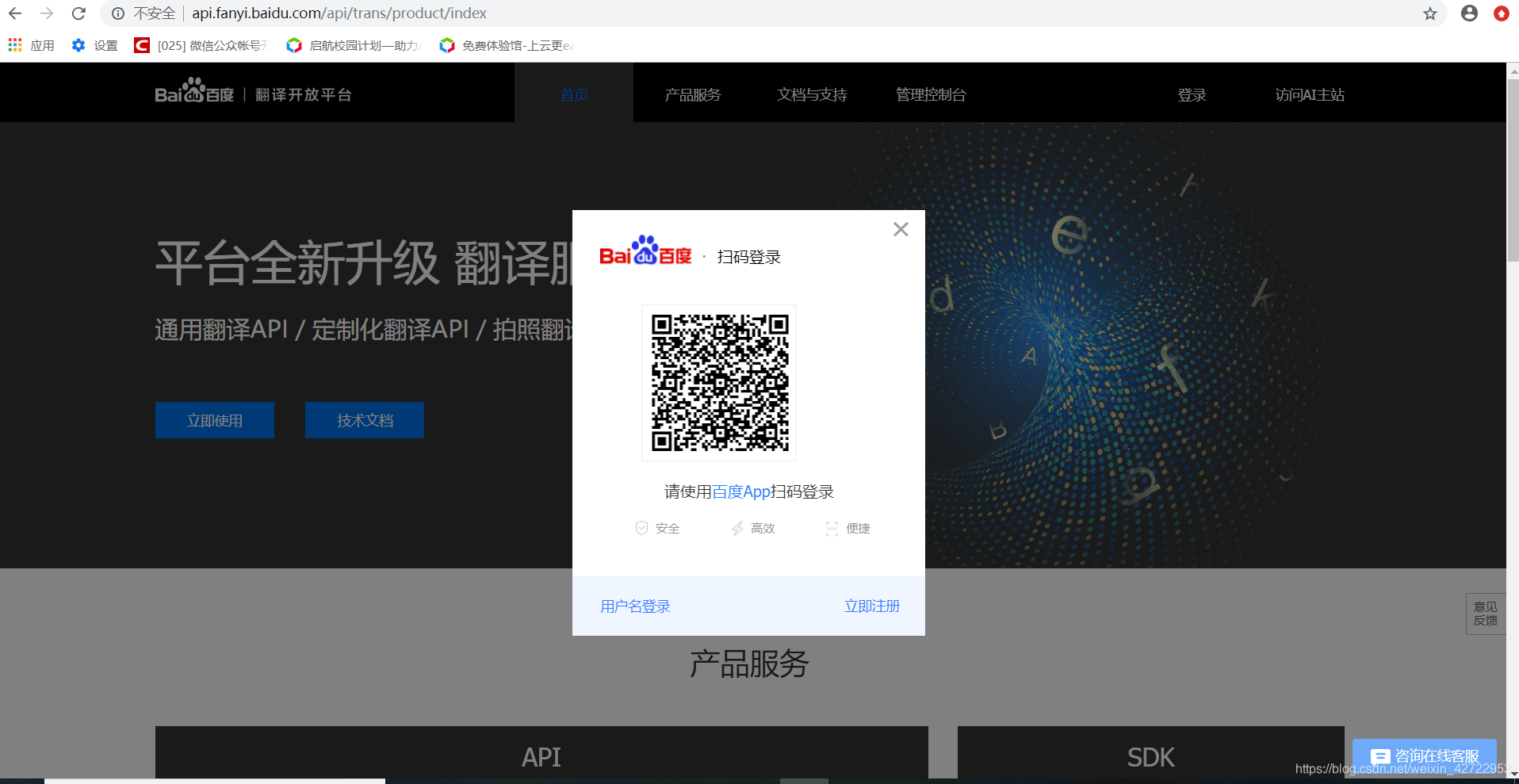Select the 首页 nav tab
This screenshot has width=1519, height=784.
pyautogui.click(x=574, y=94)
